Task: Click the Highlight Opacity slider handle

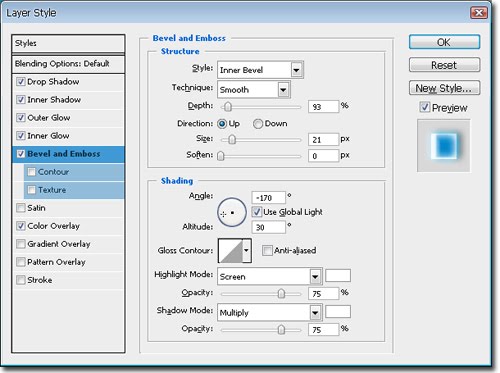Action: tap(281, 293)
